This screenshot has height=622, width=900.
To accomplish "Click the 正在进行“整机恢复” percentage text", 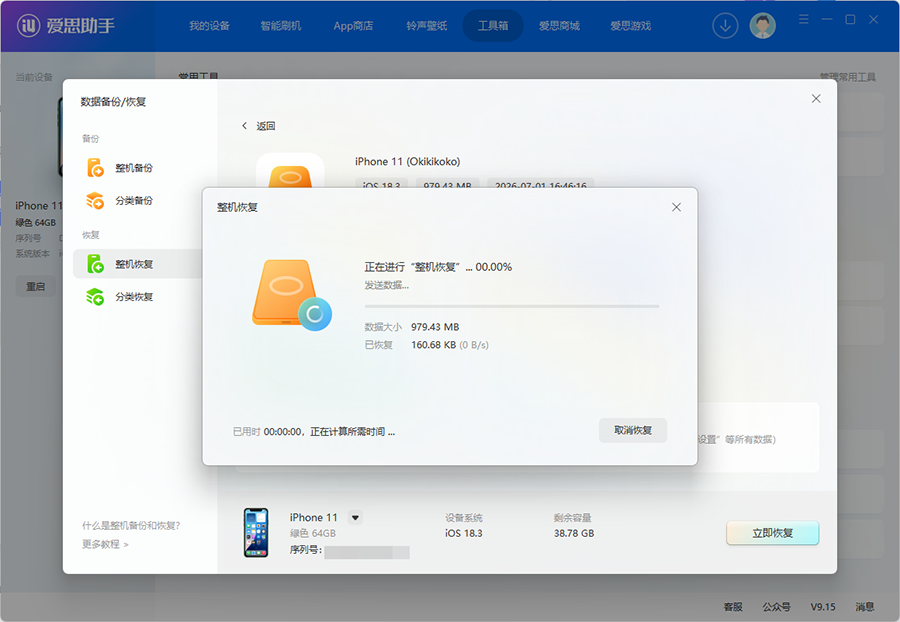I will point(438,267).
